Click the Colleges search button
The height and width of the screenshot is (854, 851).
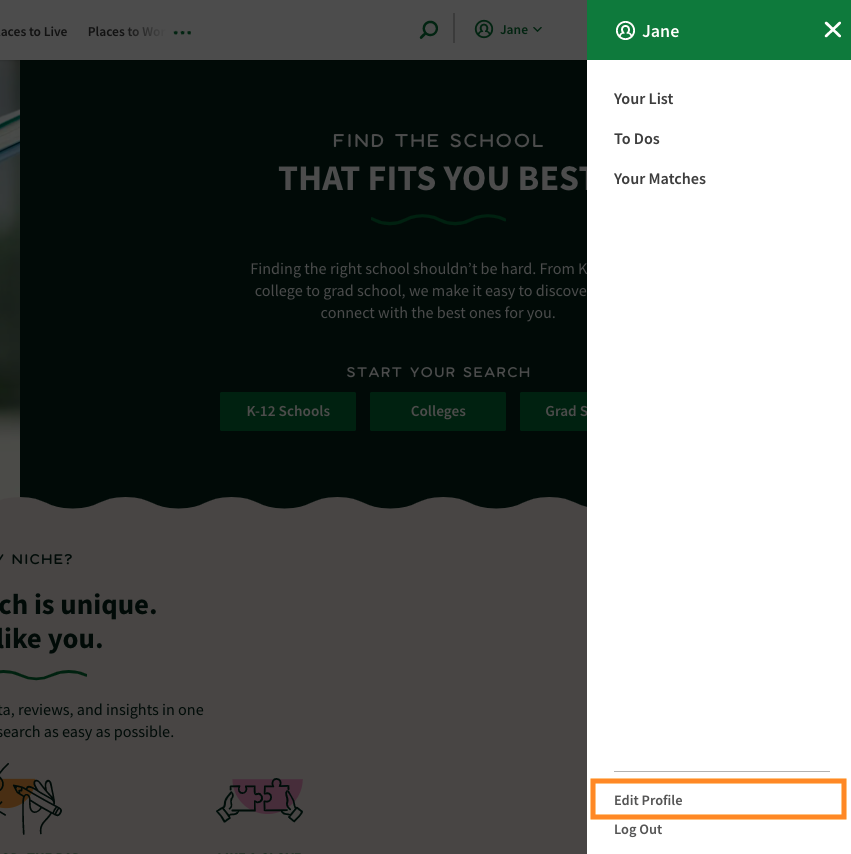coord(438,411)
